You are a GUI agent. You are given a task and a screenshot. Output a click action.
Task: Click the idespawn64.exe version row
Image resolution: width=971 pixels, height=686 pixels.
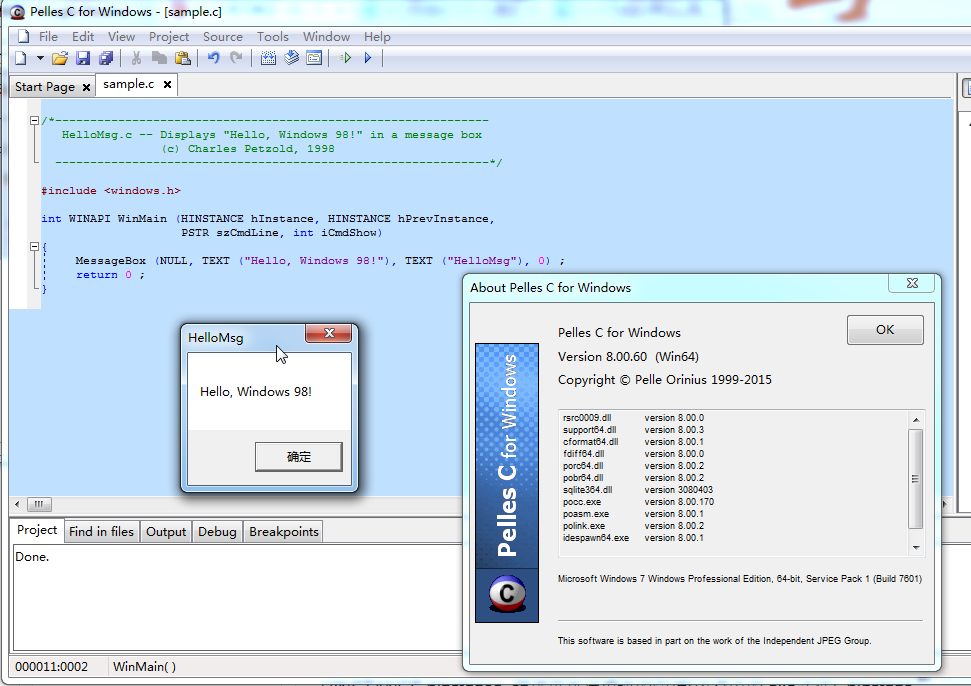pyautogui.click(x=634, y=538)
